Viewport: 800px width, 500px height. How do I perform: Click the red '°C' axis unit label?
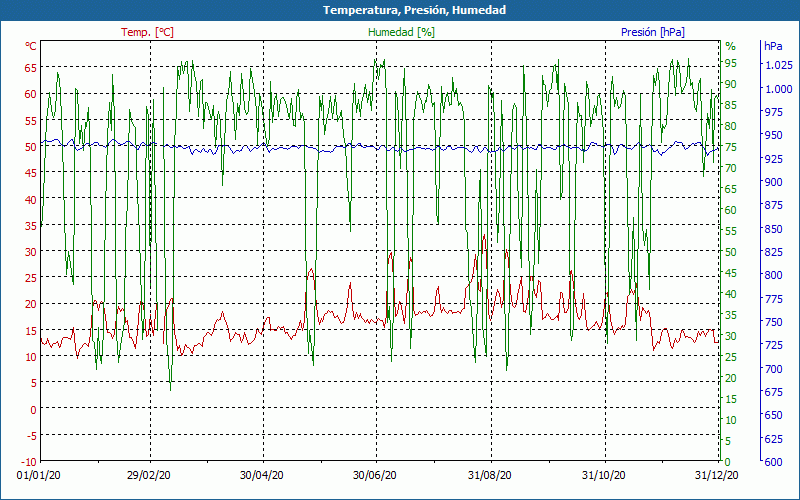(31, 46)
